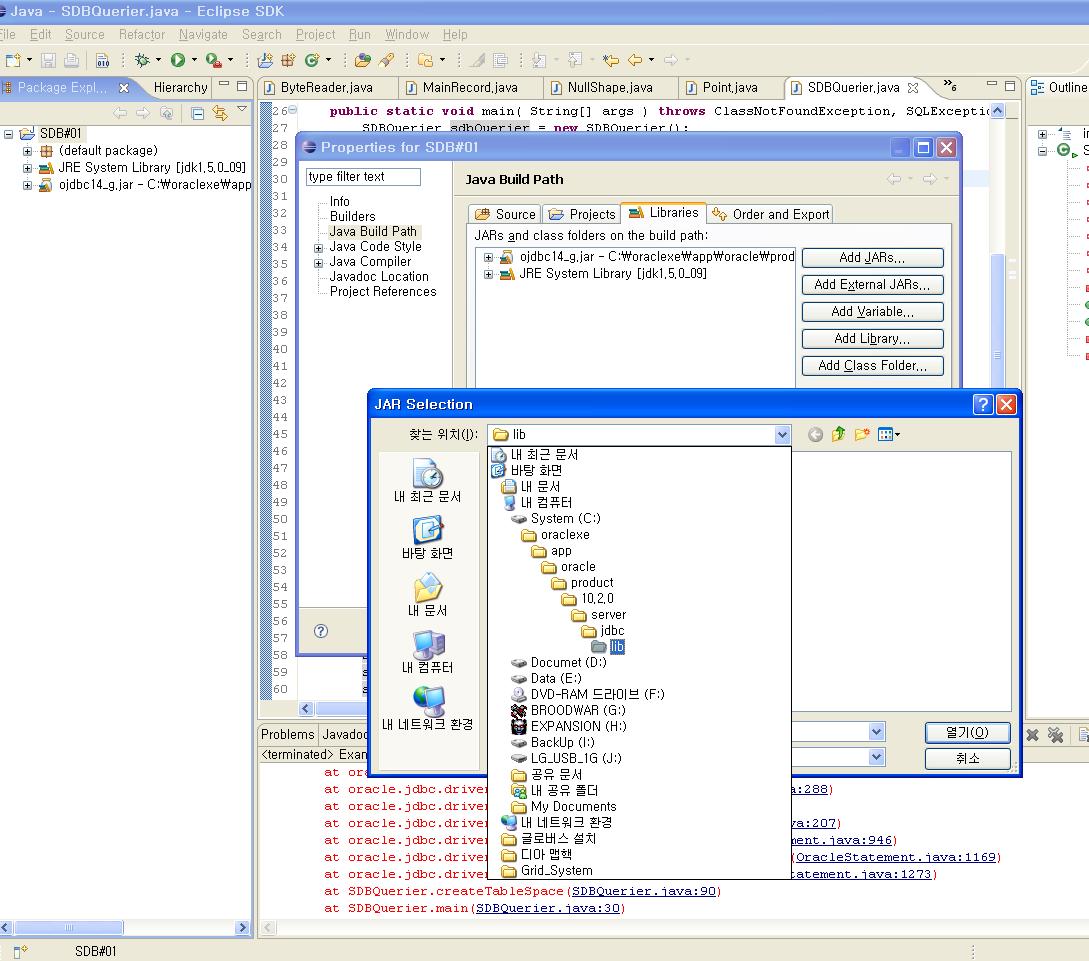Open the Point.java editor tab
This screenshot has width=1089, height=961.
(x=730, y=87)
